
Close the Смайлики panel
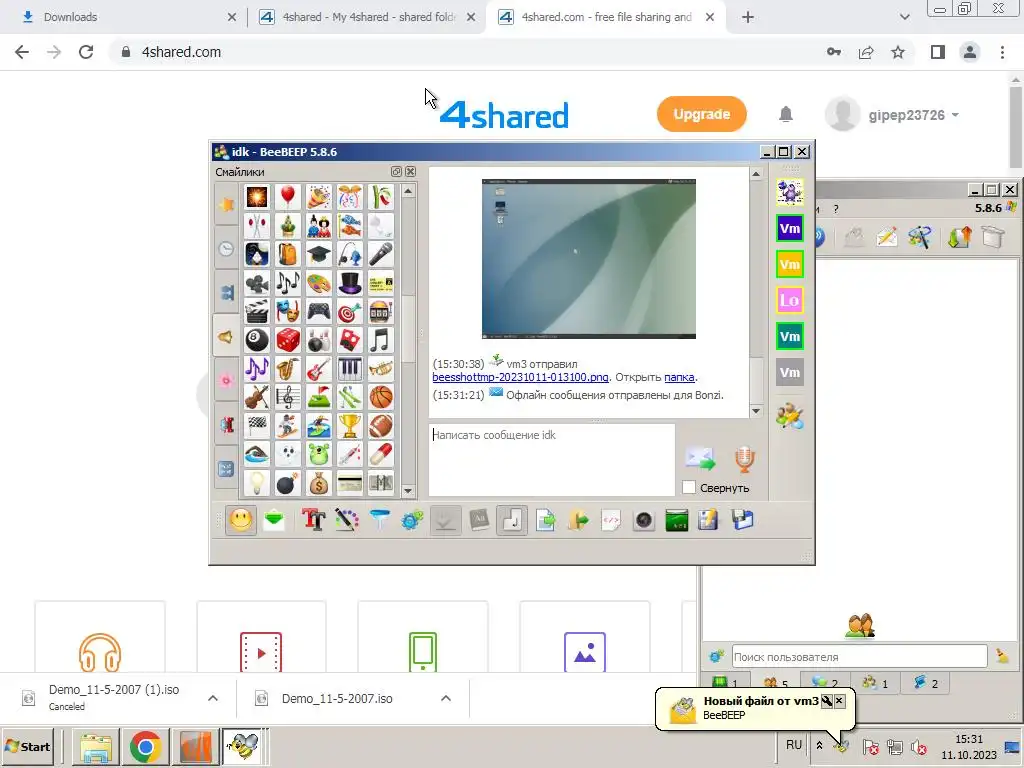point(410,172)
